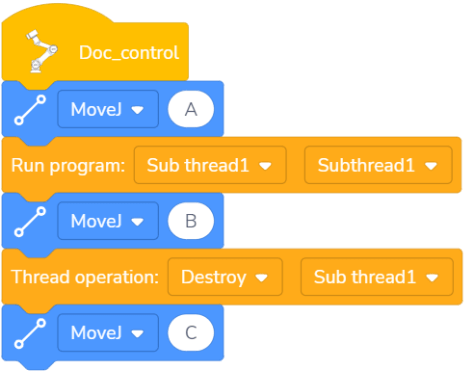Image resolution: width=465 pixels, height=374 pixels.
Task: Select the Doc_control hat block label
Action: click(129, 53)
